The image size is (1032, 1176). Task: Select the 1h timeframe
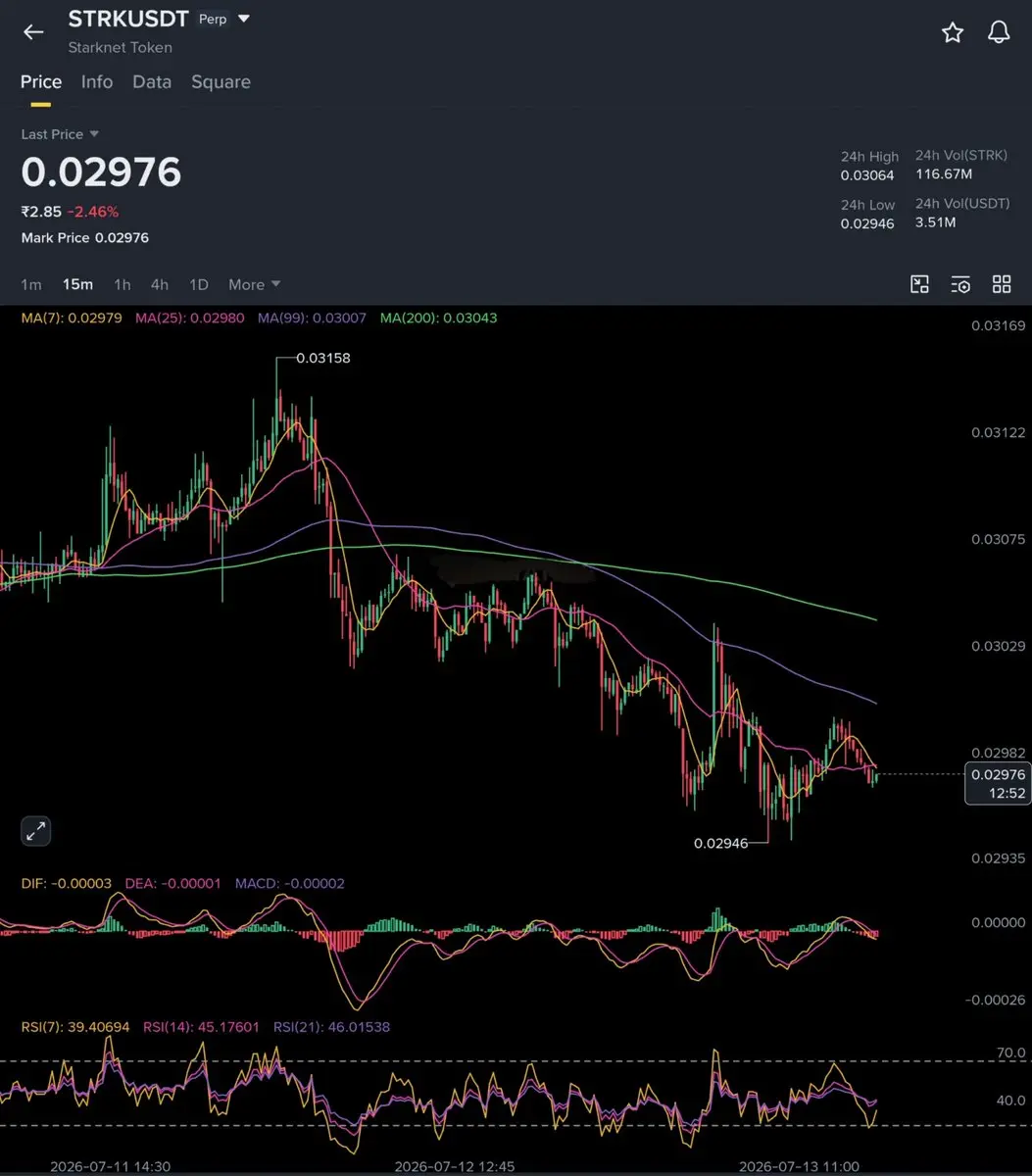click(122, 284)
